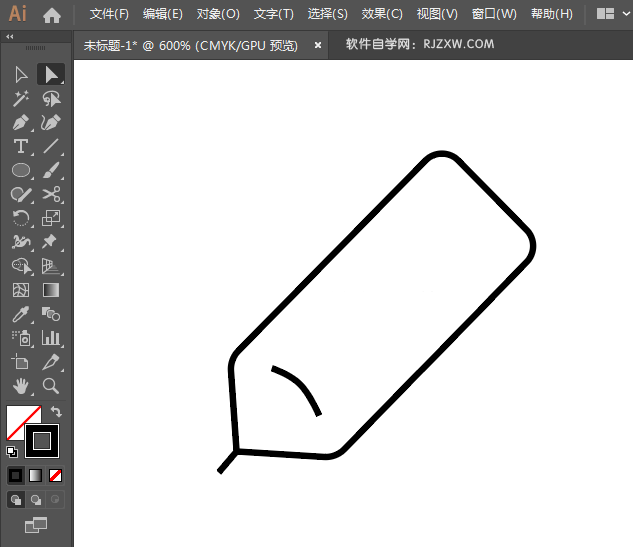Screen dimensions: 633x547
Task: Pick the Perspective Grid tool
Action: point(51,266)
